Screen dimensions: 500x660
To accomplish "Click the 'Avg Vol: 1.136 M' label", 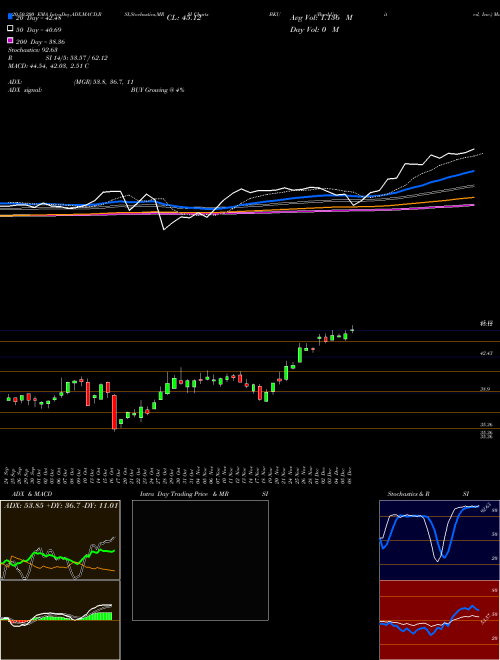I will coord(321,18).
